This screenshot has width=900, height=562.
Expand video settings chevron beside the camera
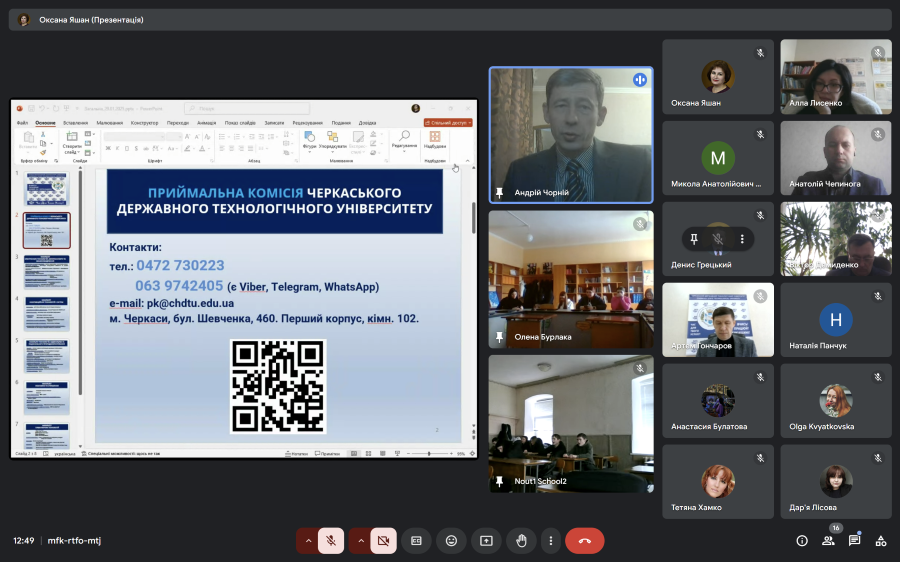click(x=360, y=541)
